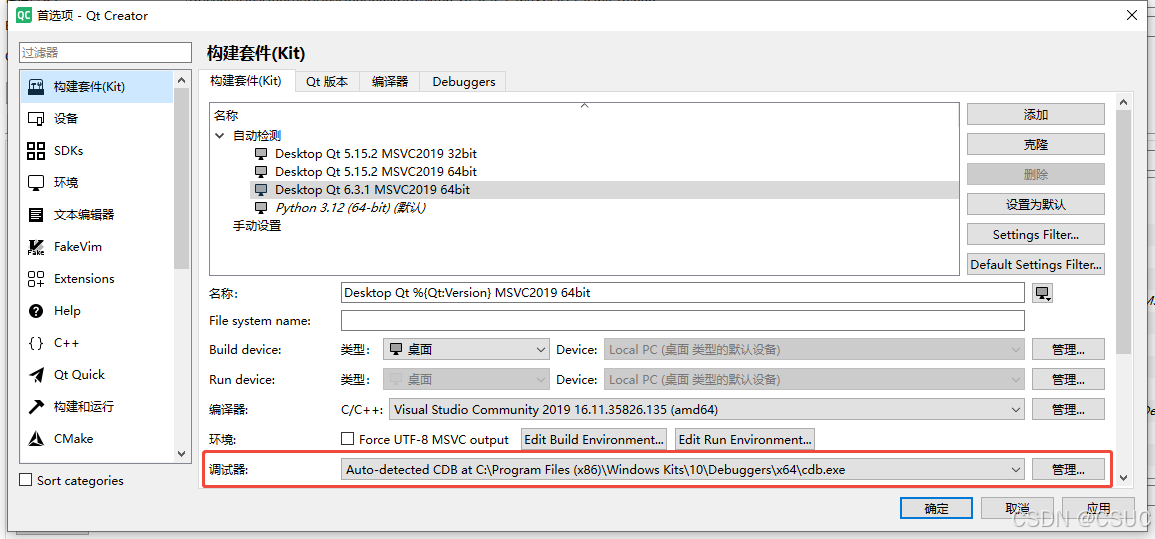Click Manage button for compiler
Viewport: 1155px width, 539px height.
coord(1068,409)
